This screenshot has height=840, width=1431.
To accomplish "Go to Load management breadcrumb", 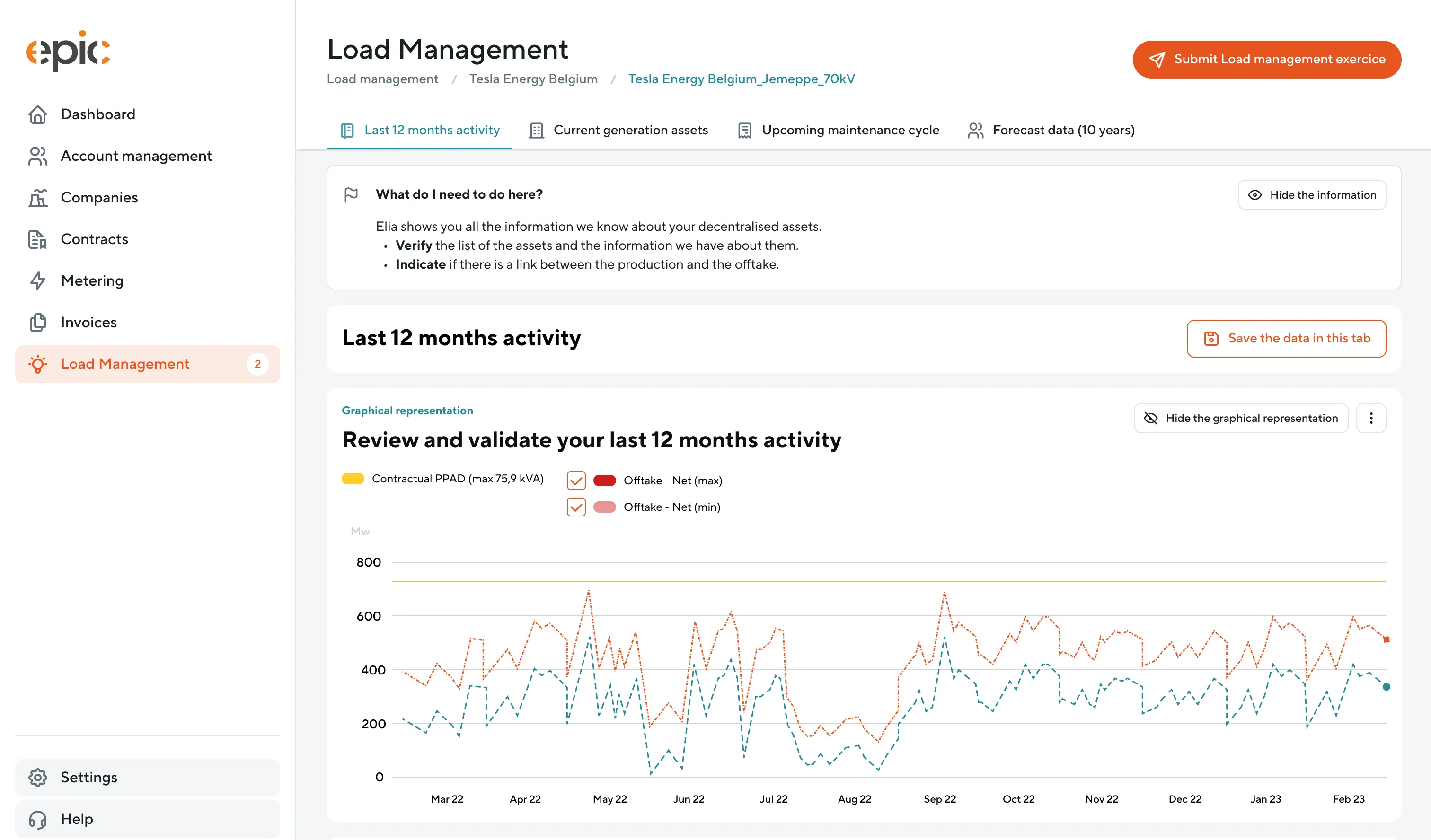I will click(x=382, y=79).
